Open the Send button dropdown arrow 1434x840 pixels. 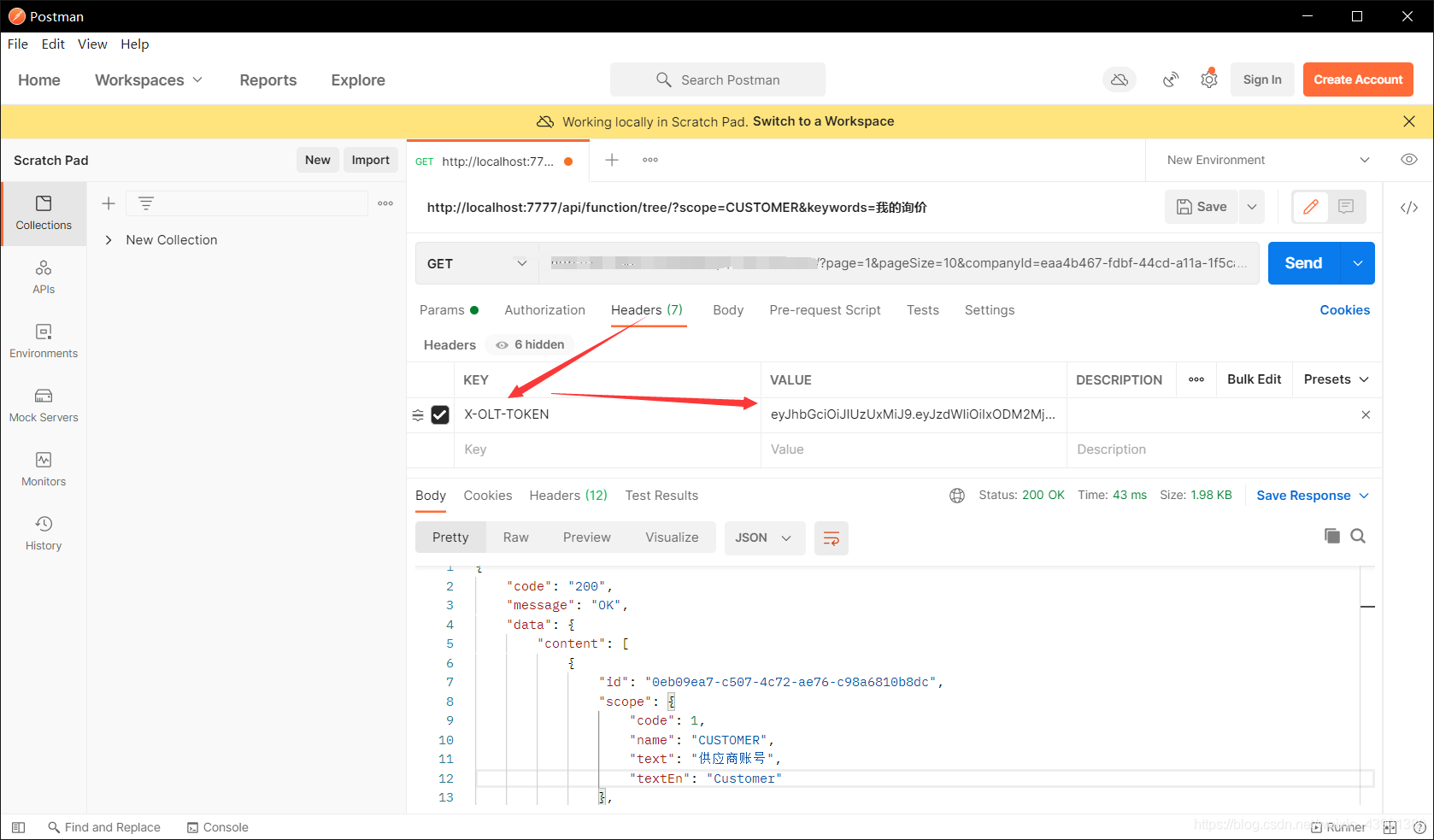tap(1358, 263)
